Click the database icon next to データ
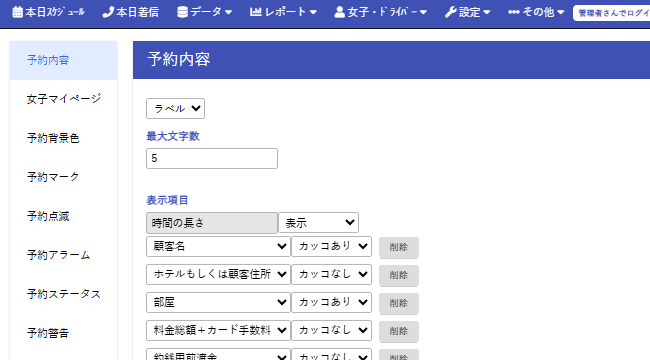The image size is (650, 360). (182, 12)
